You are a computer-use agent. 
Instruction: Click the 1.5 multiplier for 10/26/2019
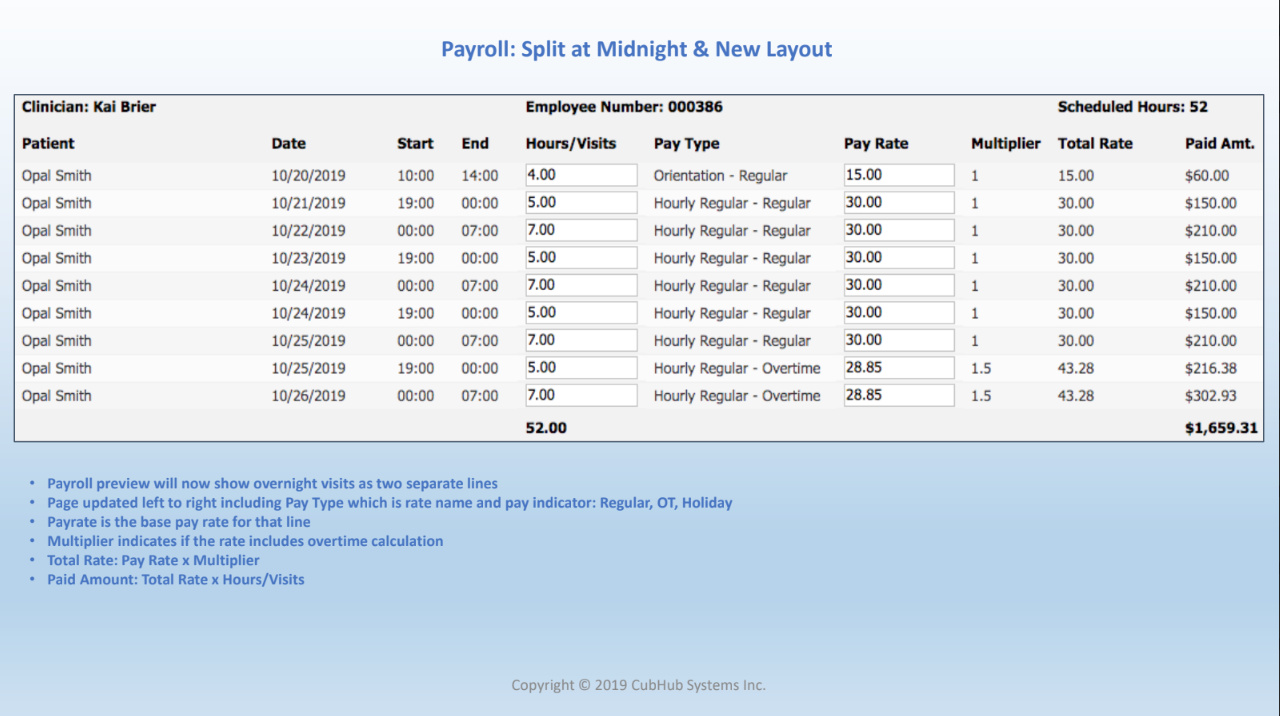click(x=981, y=395)
